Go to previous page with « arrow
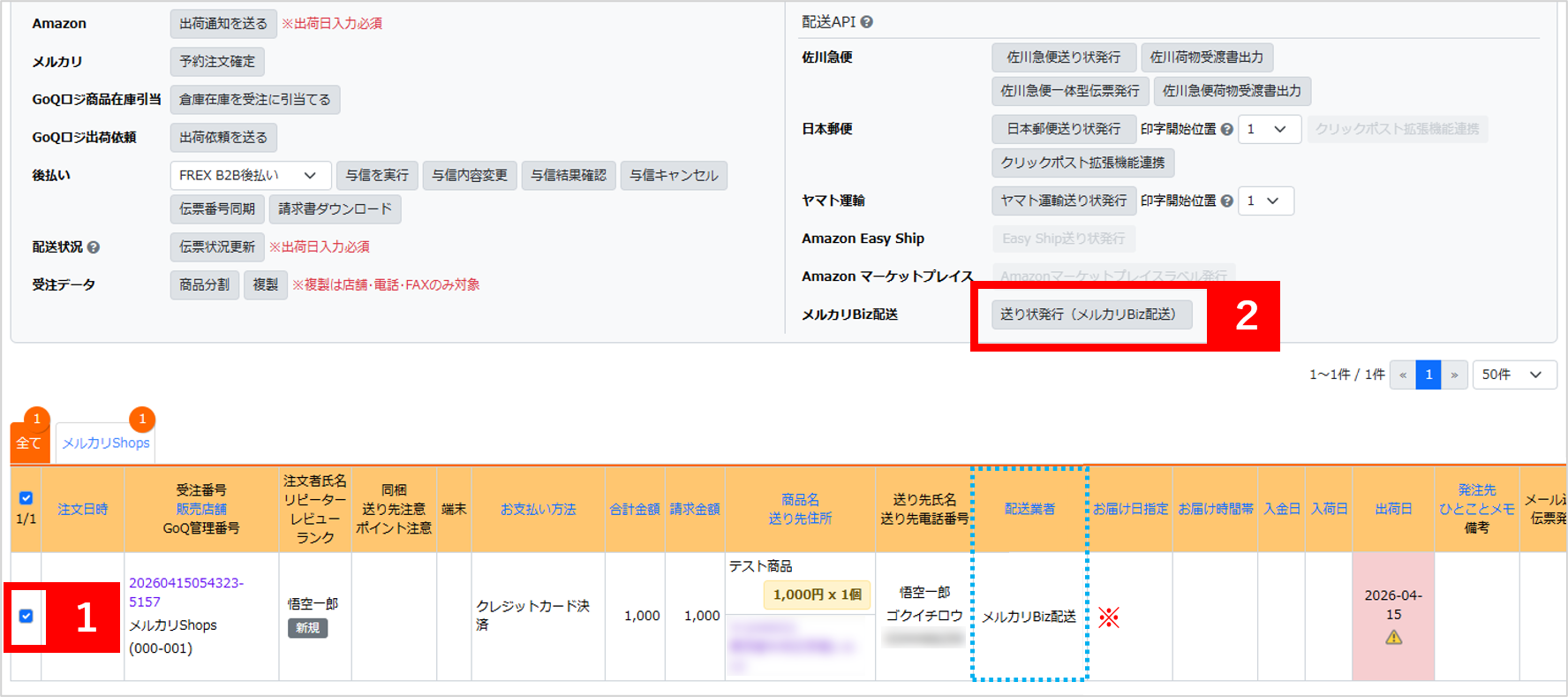1568x697 pixels. [1402, 375]
